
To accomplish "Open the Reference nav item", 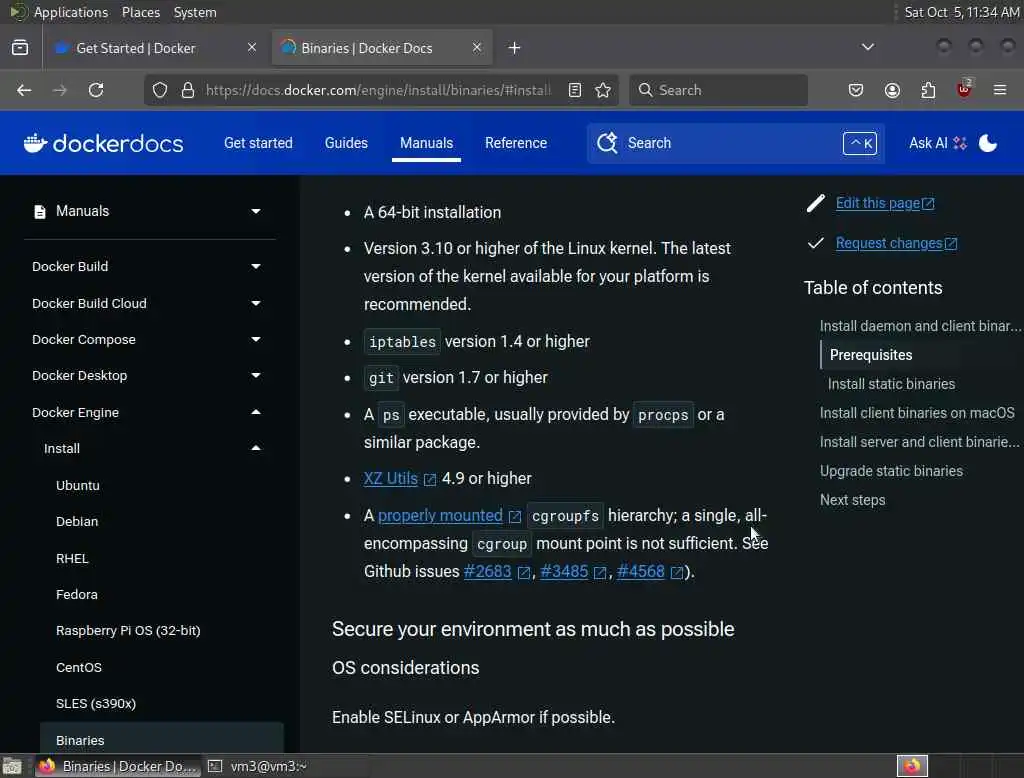I will point(516,143).
